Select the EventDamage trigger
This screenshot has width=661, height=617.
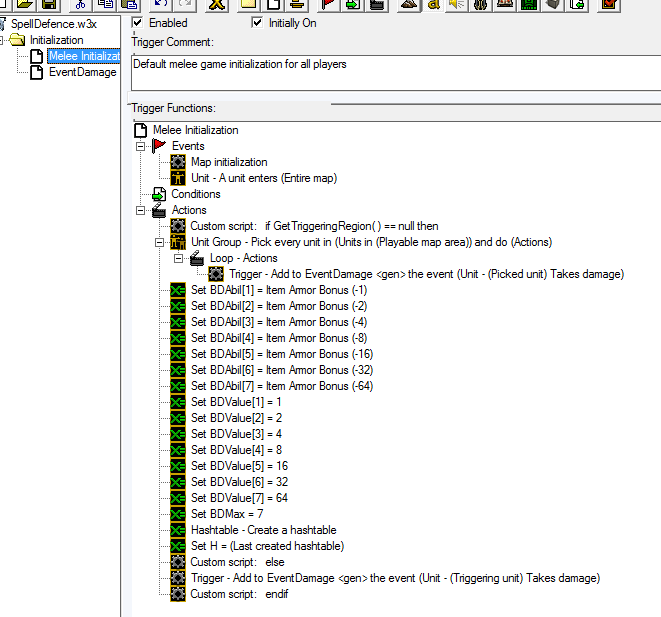pos(83,72)
